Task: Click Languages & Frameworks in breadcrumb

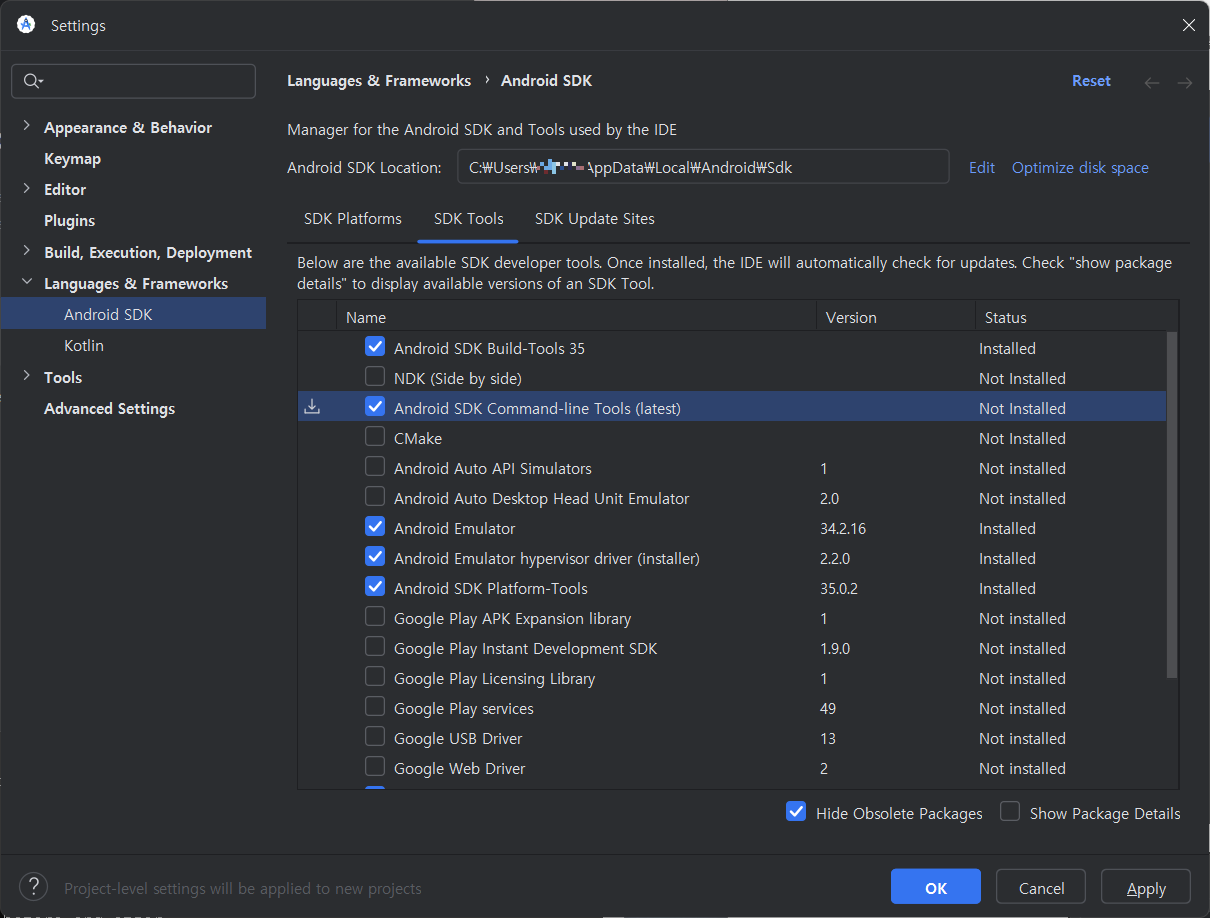Action: click(379, 81)
